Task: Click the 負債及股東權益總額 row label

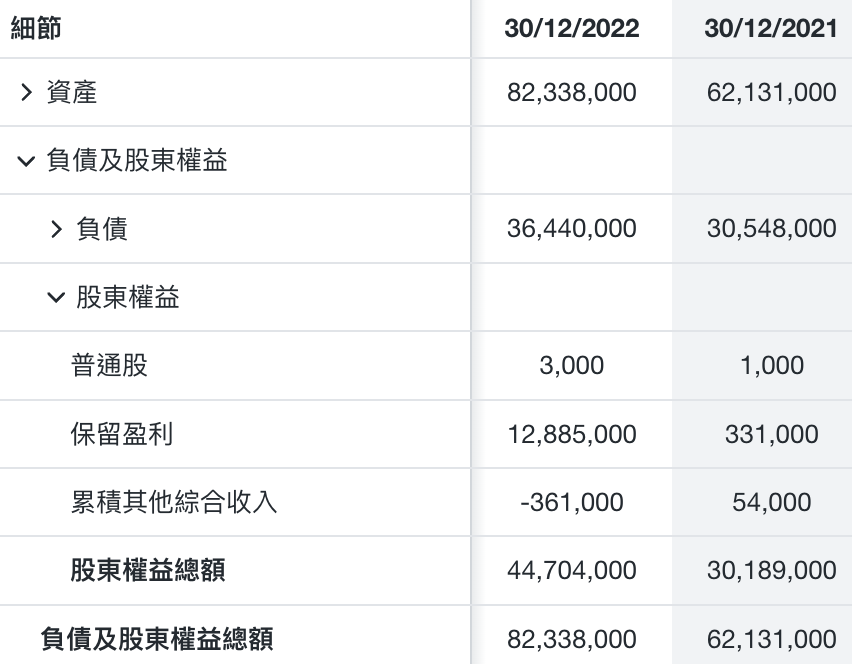Action: pyautogui.click(x=157, y=639)
